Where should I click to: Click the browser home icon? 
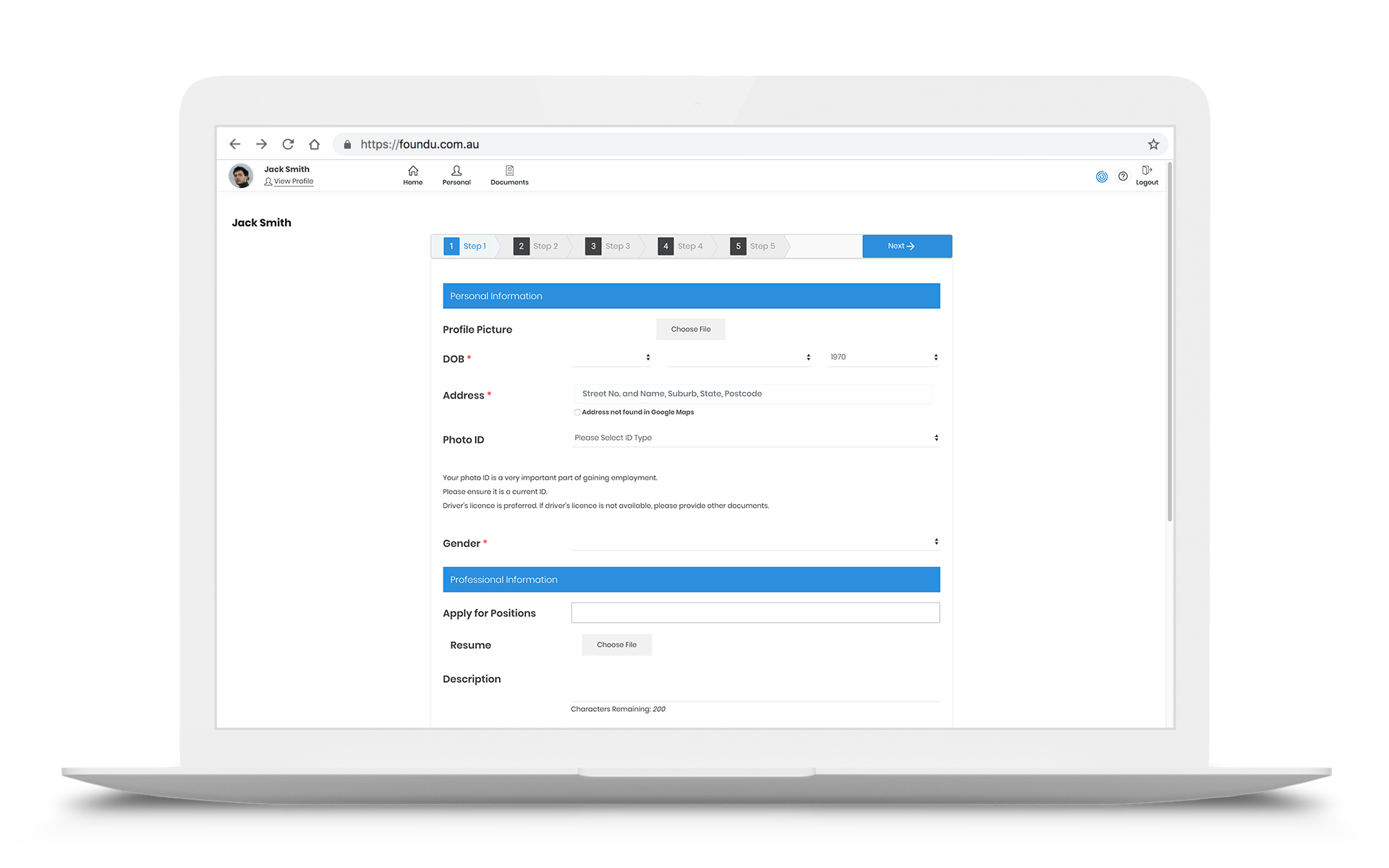point(314,144)
